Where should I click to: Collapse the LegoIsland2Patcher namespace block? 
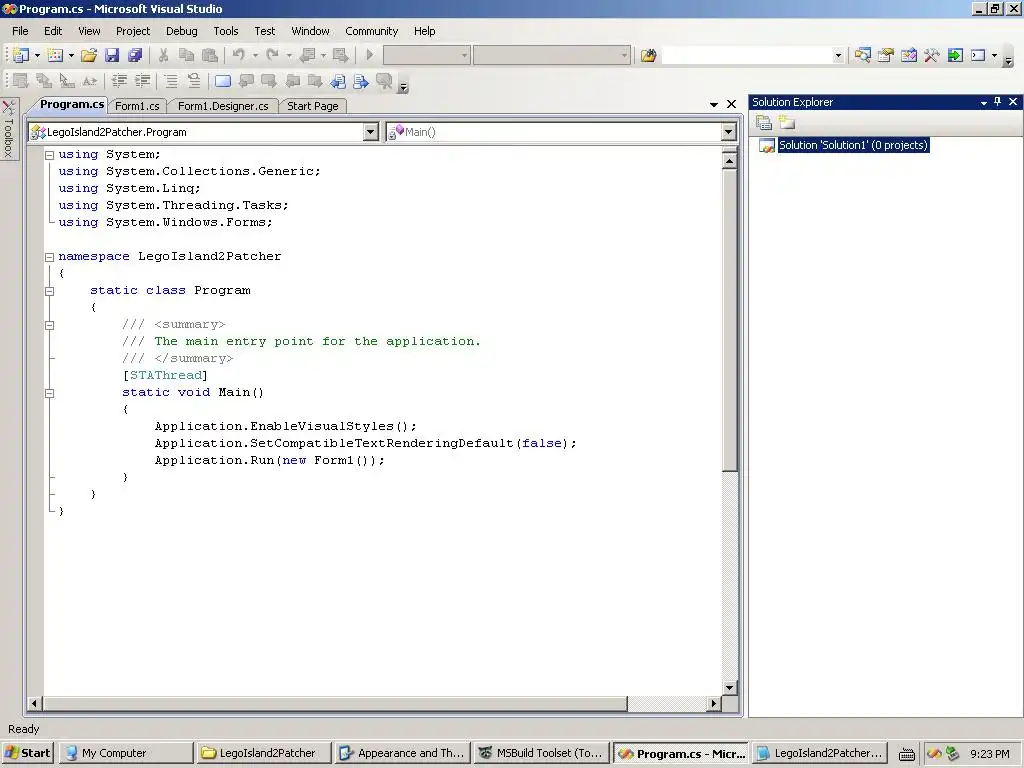[49, 257]
